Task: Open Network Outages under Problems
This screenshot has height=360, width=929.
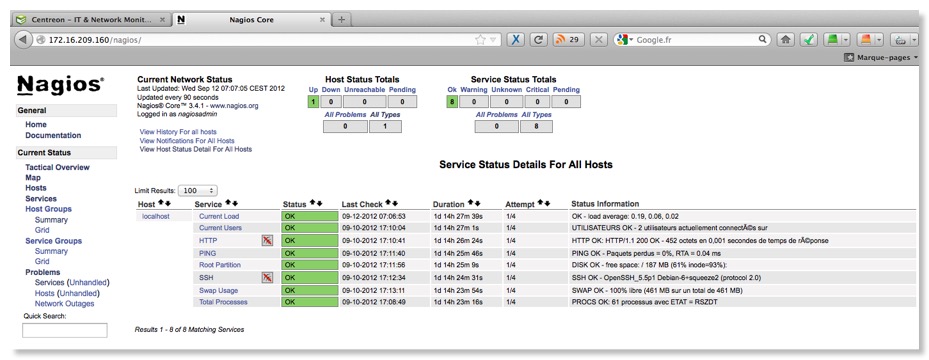Action: [x=65, y=304]
